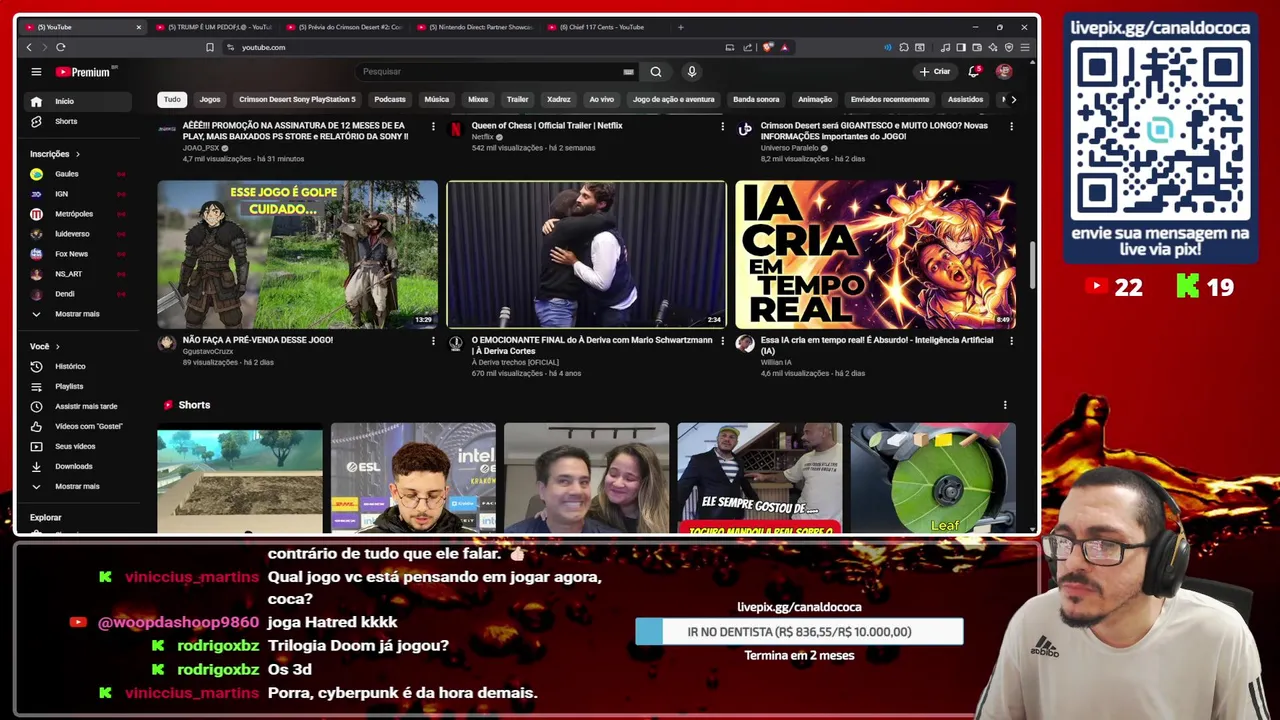Click the share page icon in address bar
Image resolution: width=1280 pixels, height=720 pixels.
coord(748,47)
